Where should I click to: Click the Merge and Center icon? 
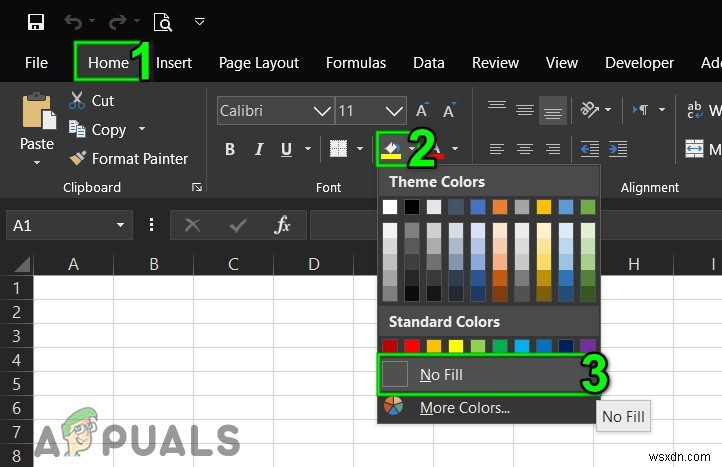point(694,149)
